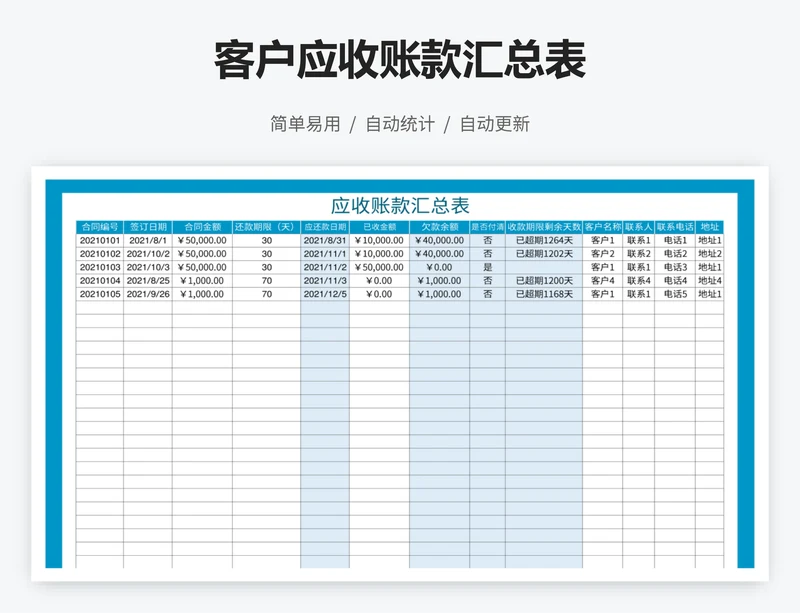Click the 是 paid-status cell in row 20210103
This screenshot has height=613, width=800.
point(487,267)
